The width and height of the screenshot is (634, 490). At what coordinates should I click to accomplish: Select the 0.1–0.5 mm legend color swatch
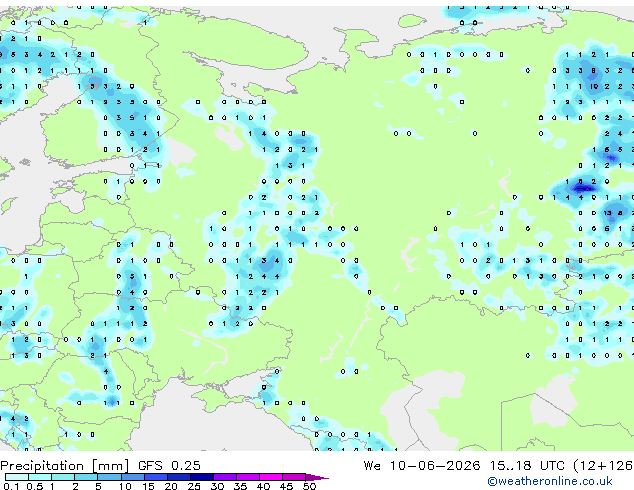point(17,477)
